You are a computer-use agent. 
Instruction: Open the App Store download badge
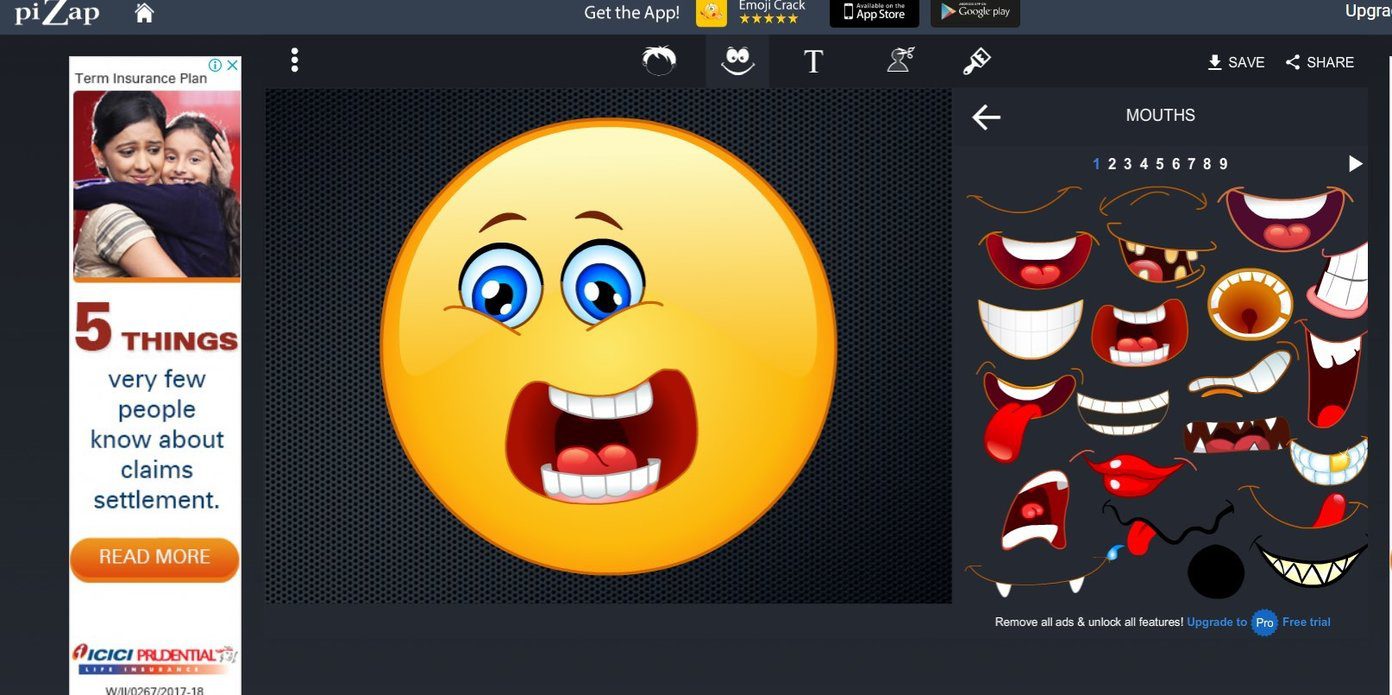click(x=874, y=13)
